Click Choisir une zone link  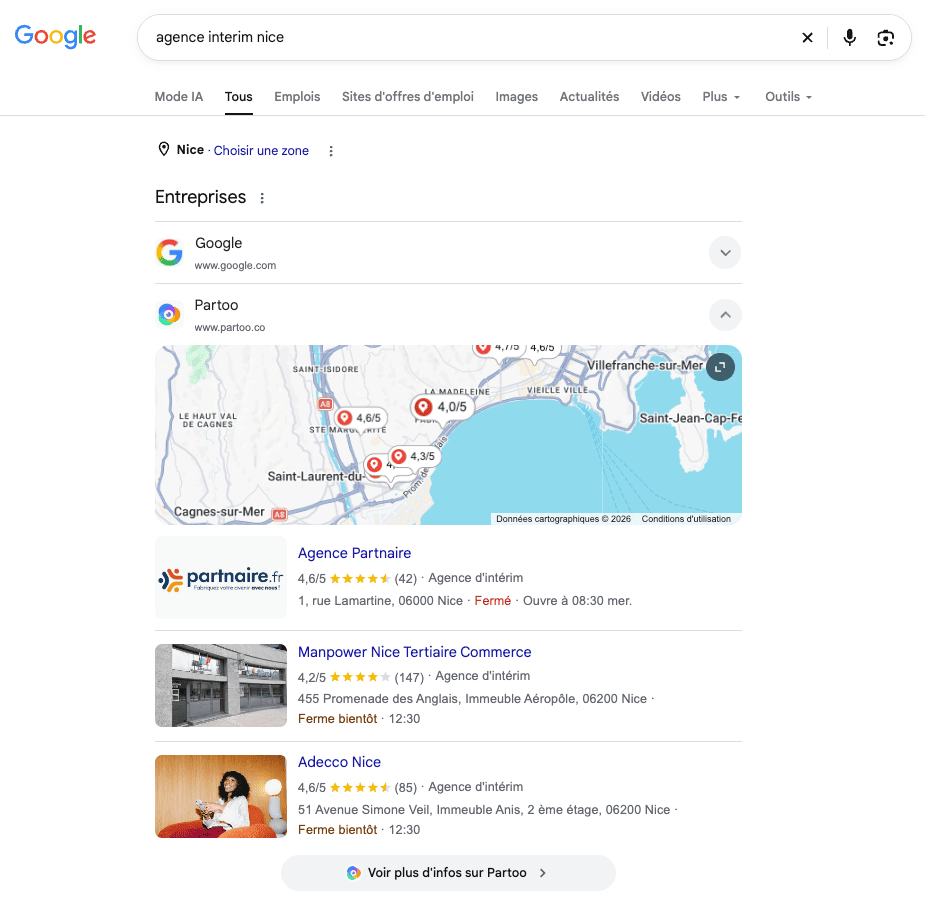[x=261, y=150]
